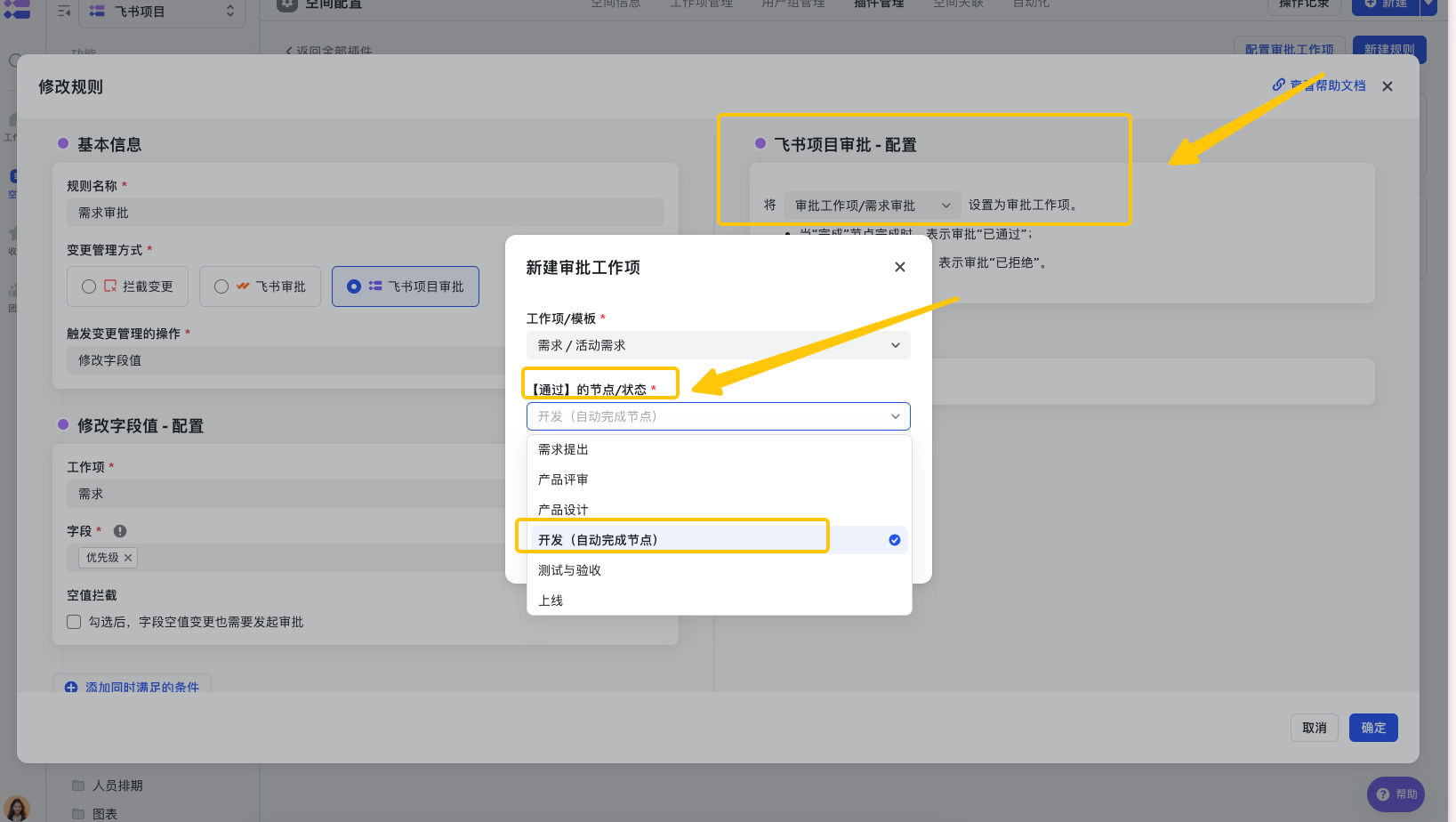1456x822 pixels.
Task: Choose 产品评审 from the node list
Action: pos(719,479)
